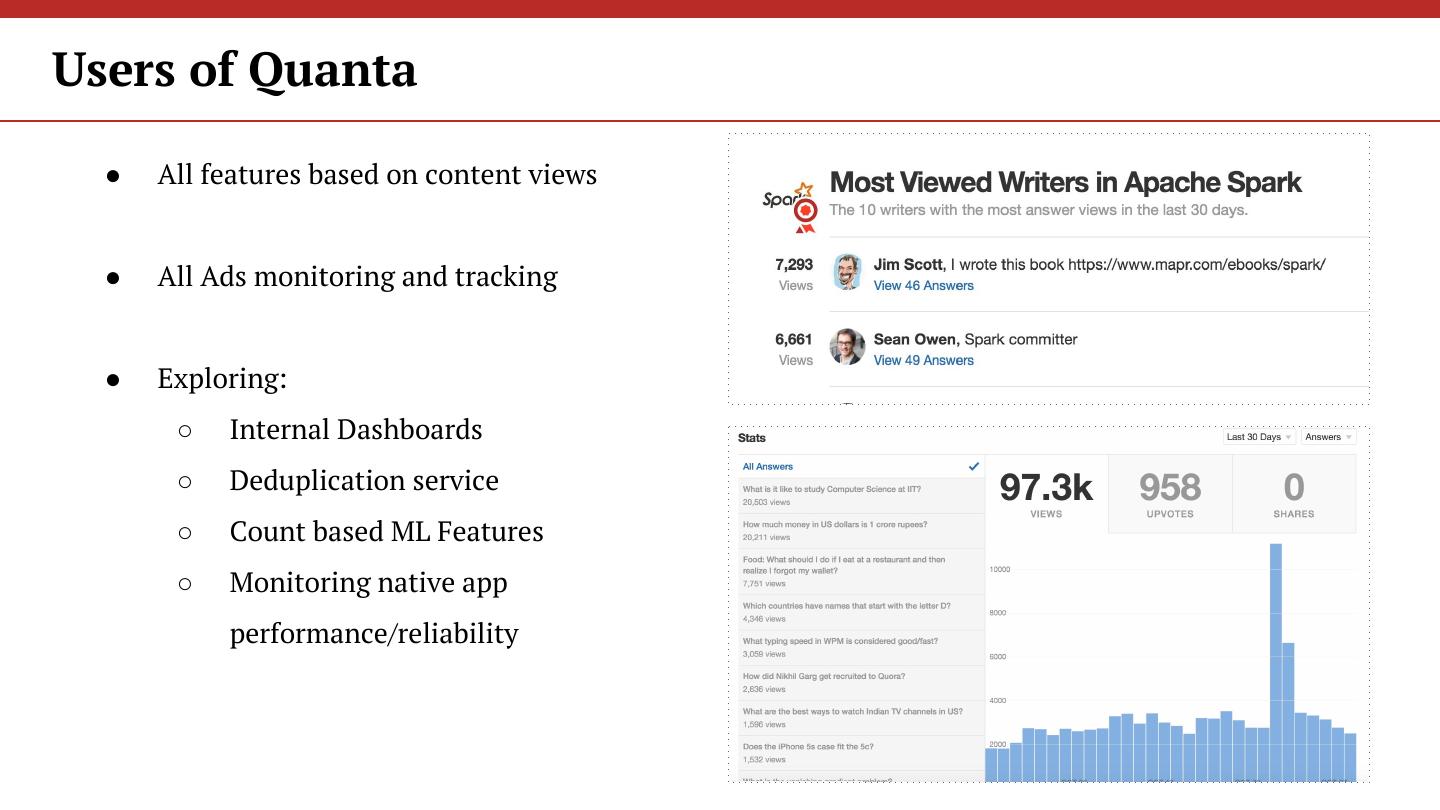The image size is (1440, 810).
Task: Click the 'Monitoring native app' sub-bullet text
Action: click(374, 607)
